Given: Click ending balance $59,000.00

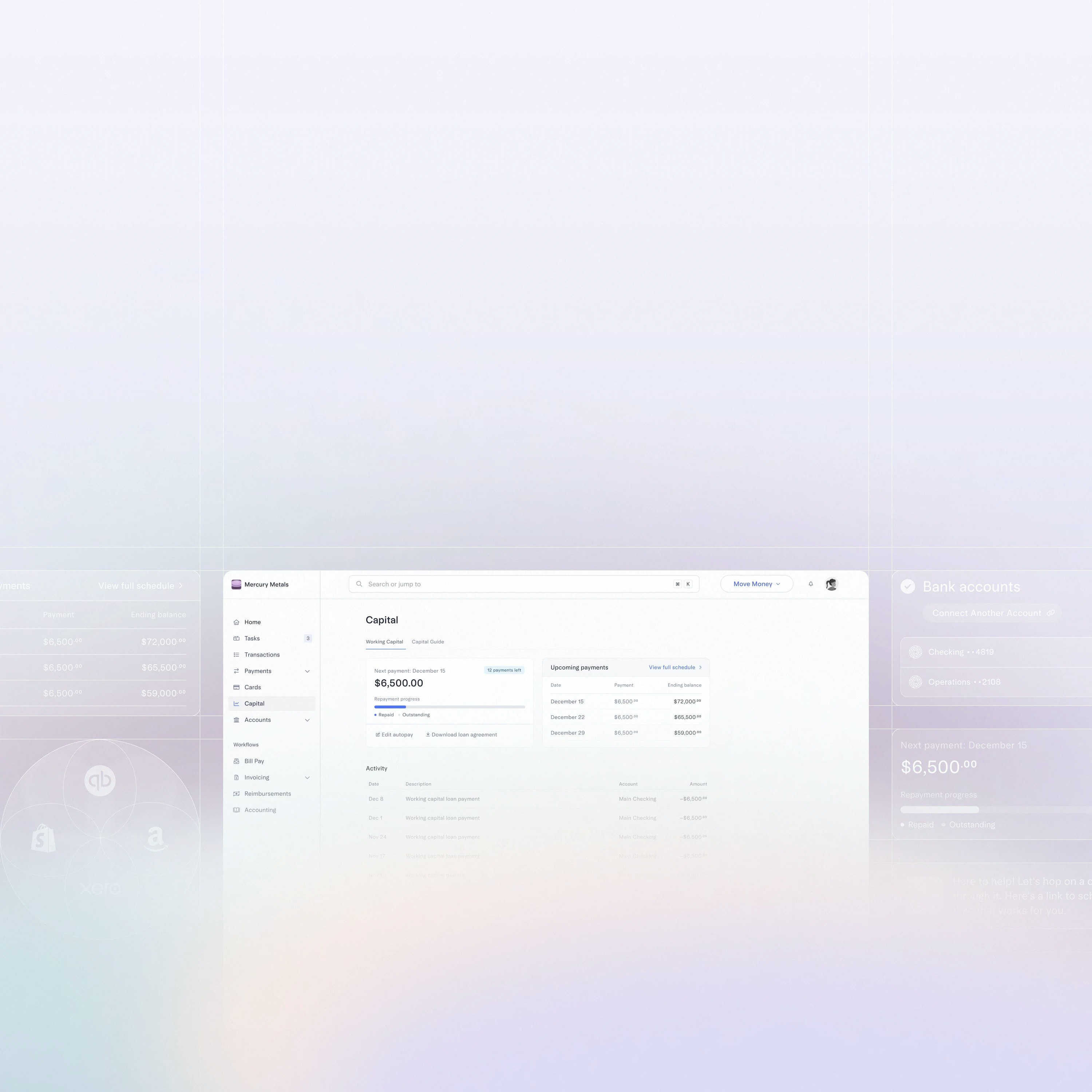Looking at the screenshot, I should [687, 733].
